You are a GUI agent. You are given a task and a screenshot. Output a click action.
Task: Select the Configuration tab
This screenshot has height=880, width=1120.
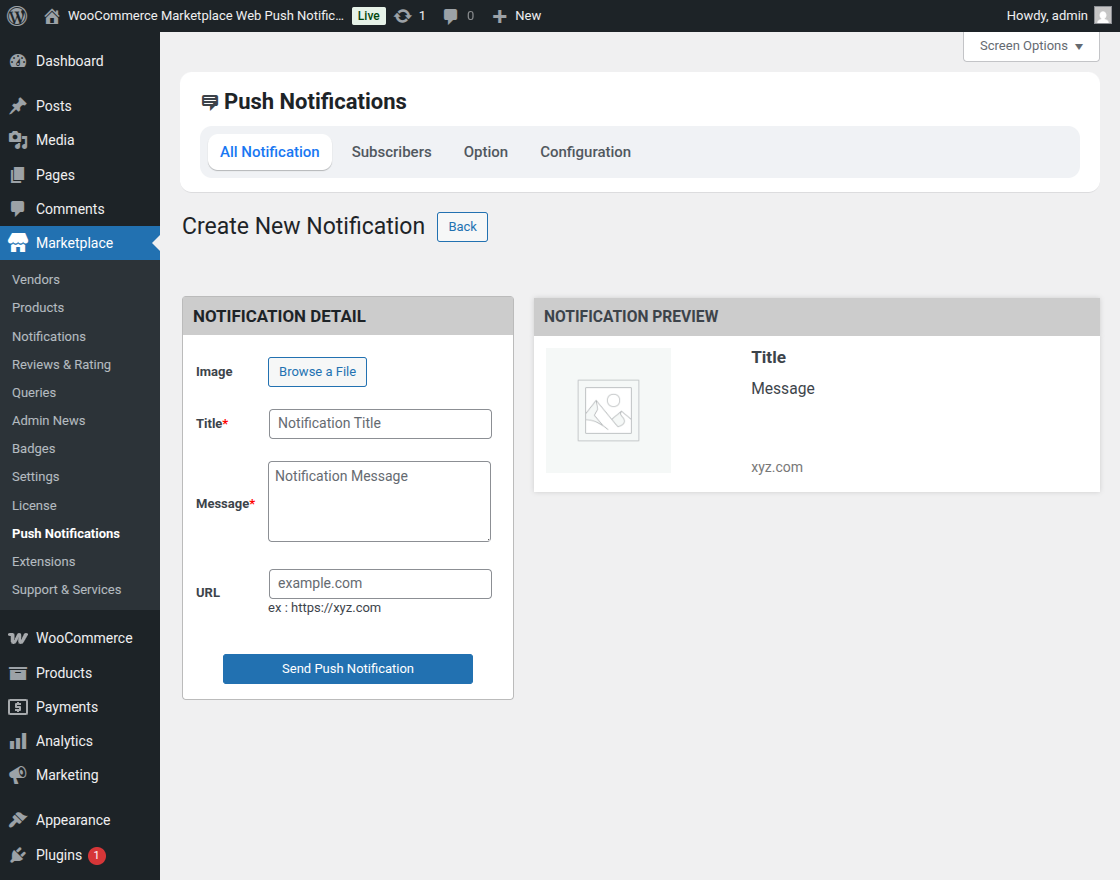[585, 152]
